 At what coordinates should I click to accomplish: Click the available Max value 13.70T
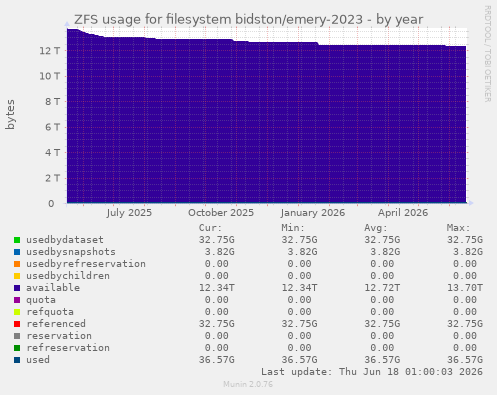coord(465,288)
